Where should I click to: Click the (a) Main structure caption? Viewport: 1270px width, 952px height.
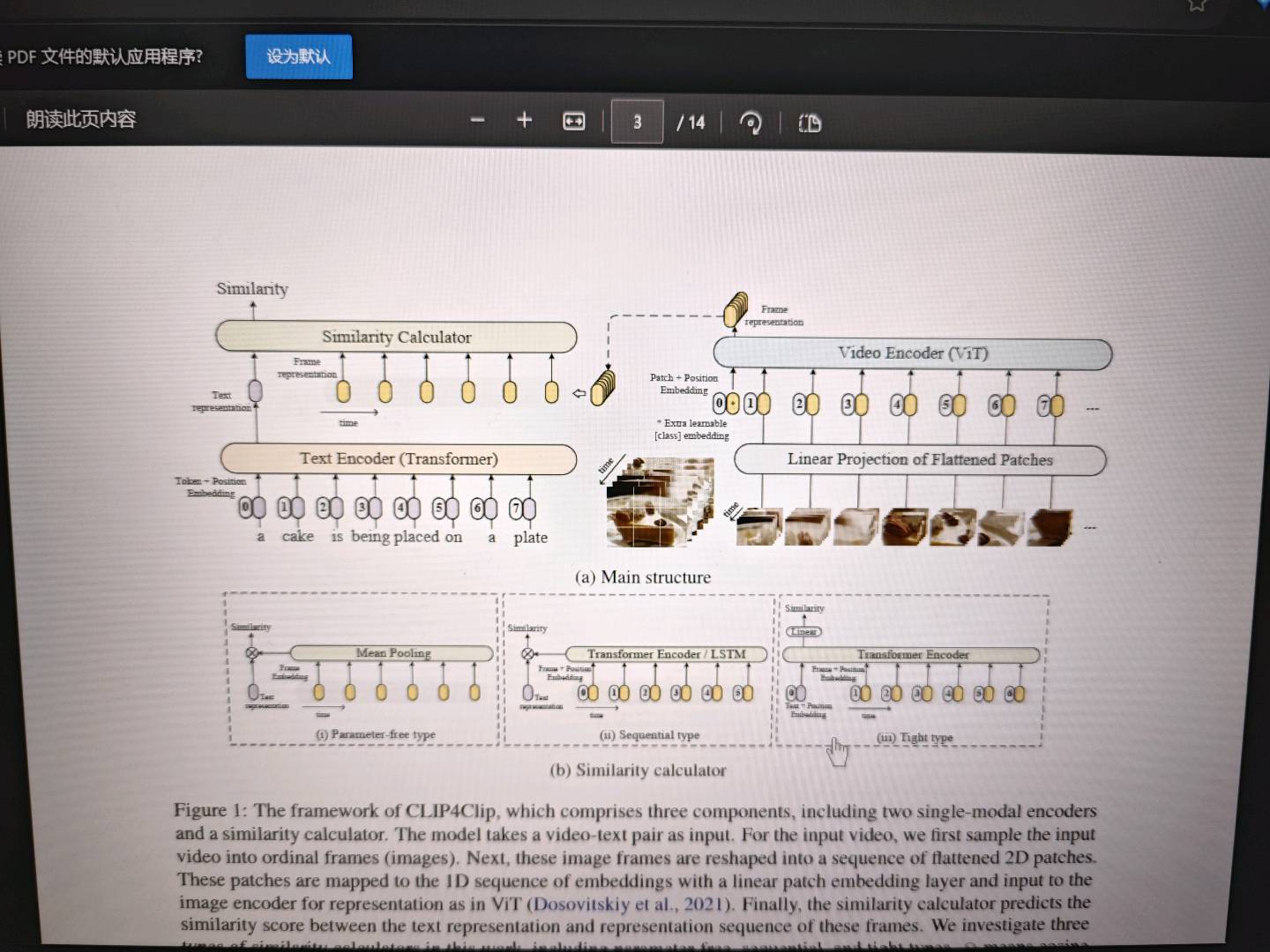click(642, 577)
